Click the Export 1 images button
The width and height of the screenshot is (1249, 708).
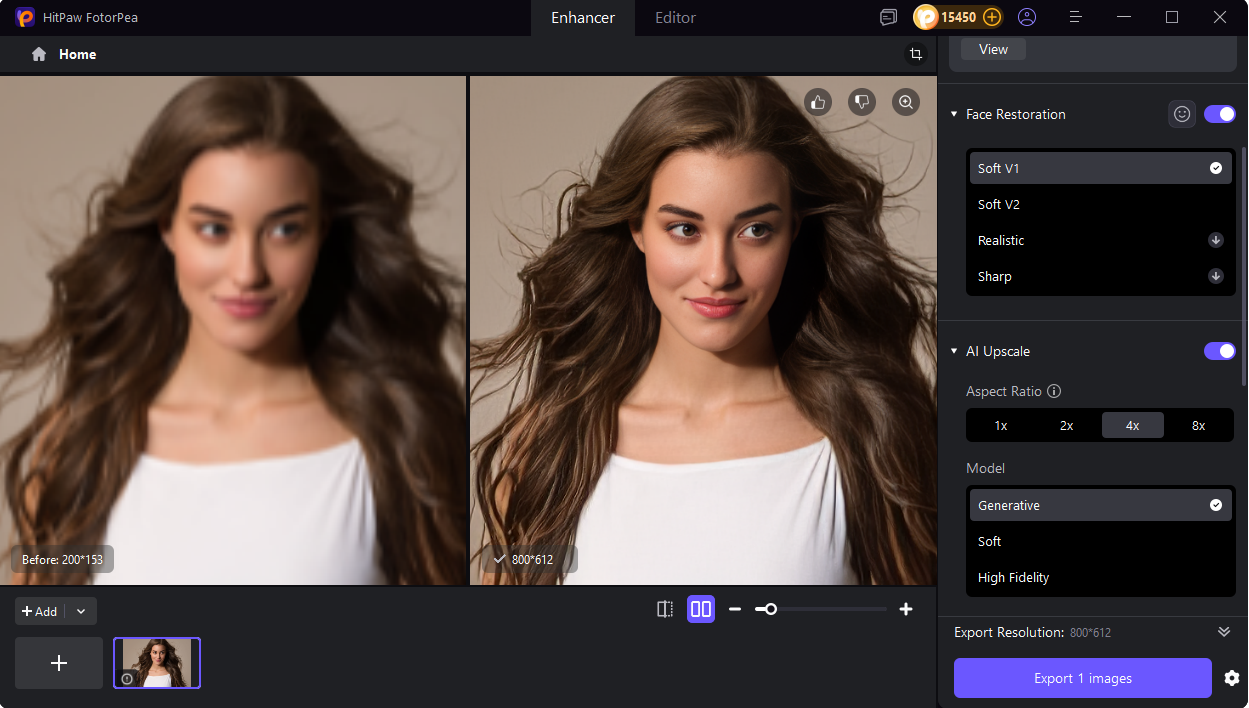1082,678
